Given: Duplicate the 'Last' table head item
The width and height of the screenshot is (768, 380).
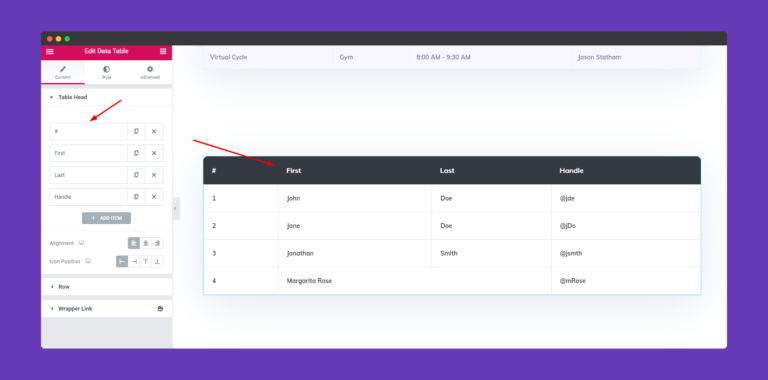Looking at the screenshot, I should (x=136, y=175).
